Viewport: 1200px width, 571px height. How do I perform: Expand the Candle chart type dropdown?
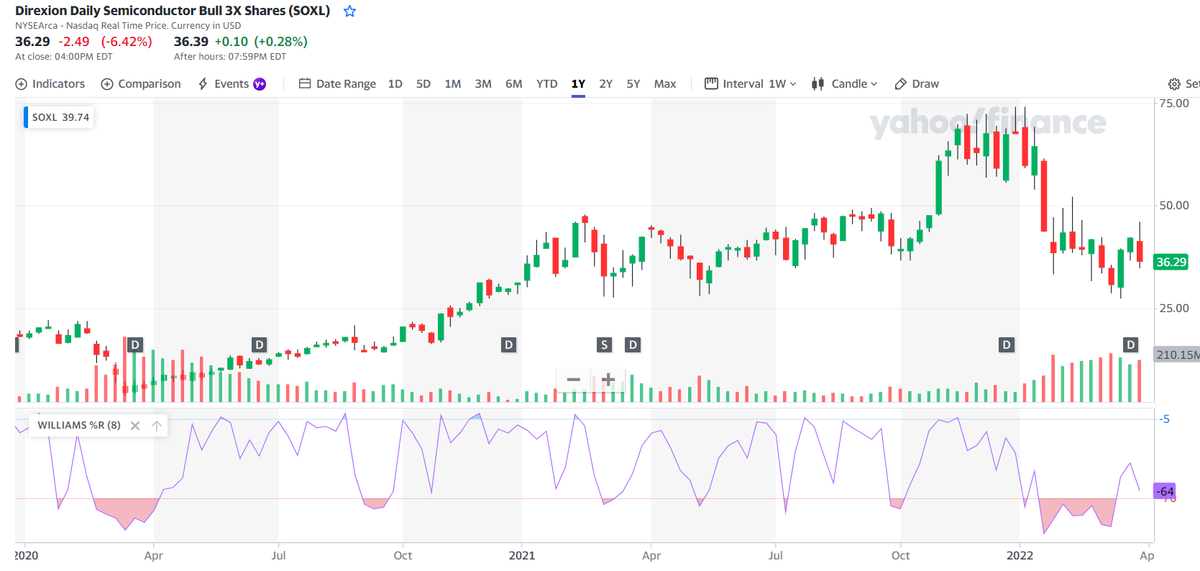[845, 84]
